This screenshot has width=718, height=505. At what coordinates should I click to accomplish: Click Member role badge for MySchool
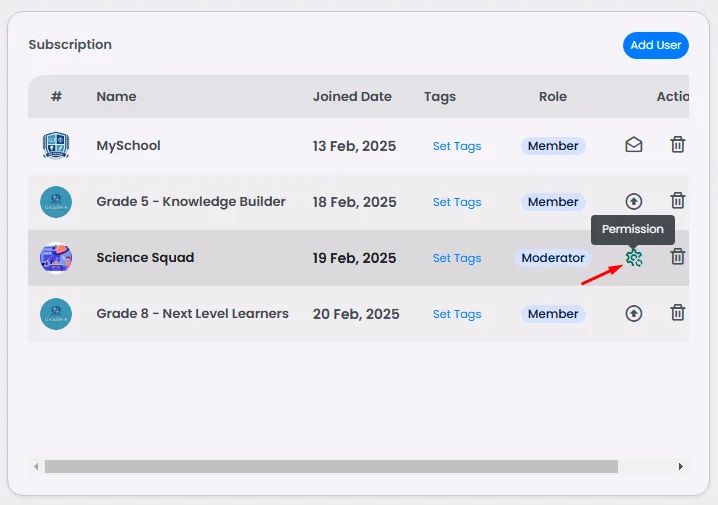tap(552, 146)
